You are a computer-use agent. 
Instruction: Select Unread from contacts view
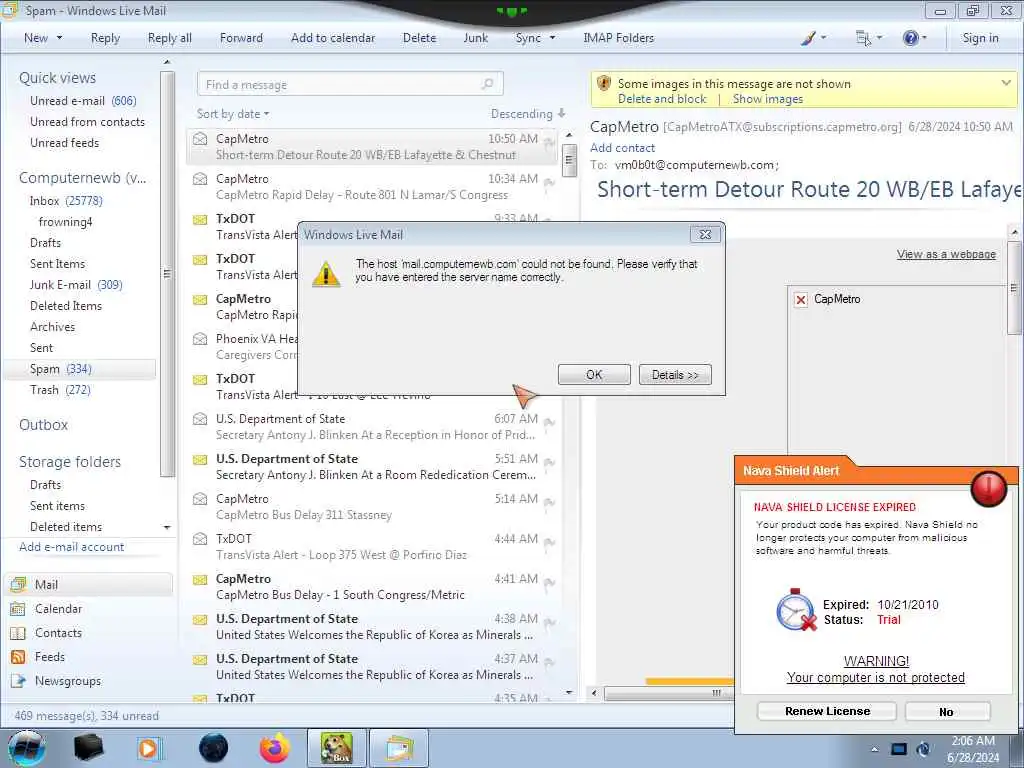(88, 121)
